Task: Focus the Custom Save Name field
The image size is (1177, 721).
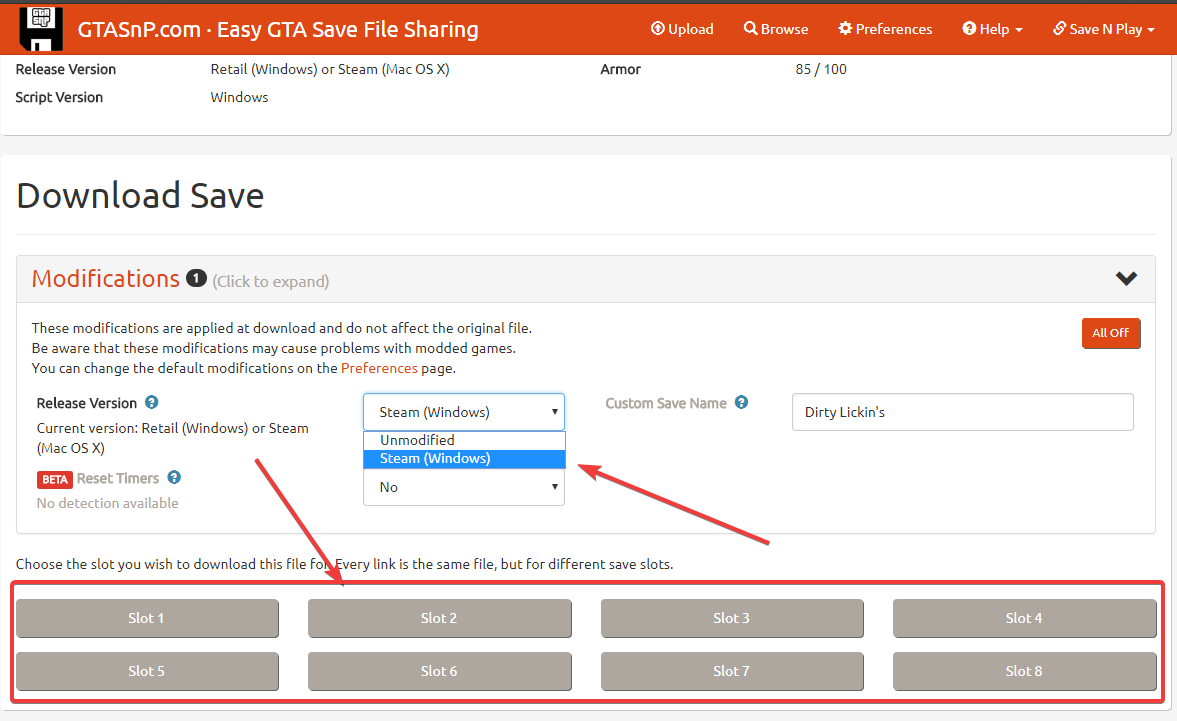Action: coord(962,412)
